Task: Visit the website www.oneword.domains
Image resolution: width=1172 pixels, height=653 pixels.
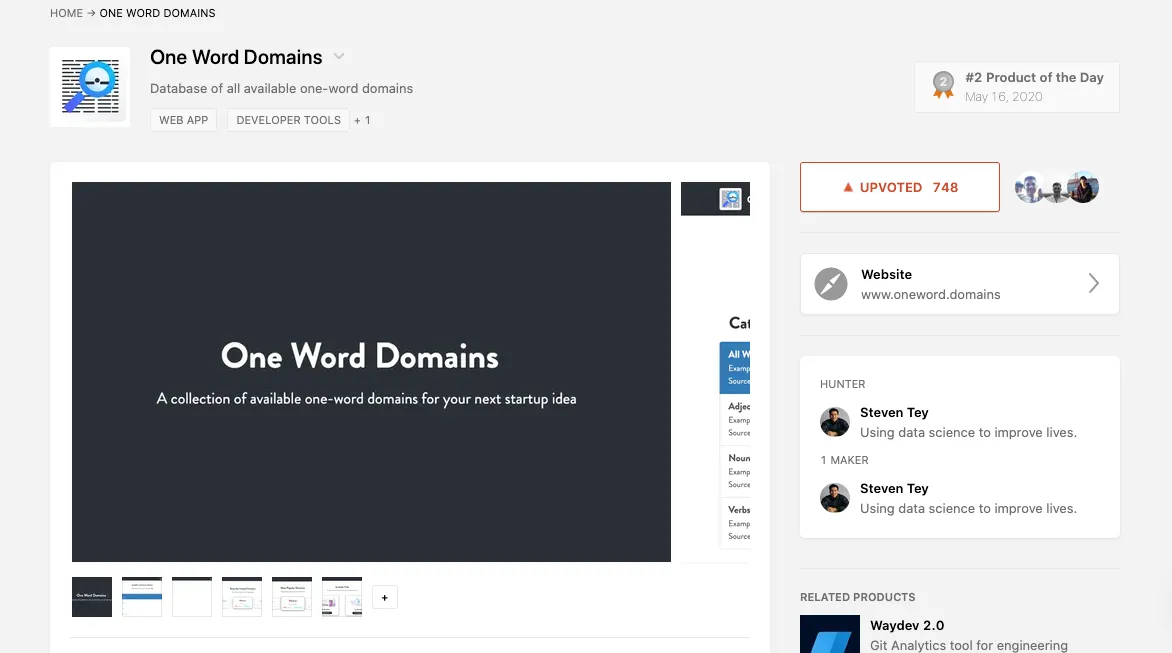Action: pos(960,284)
